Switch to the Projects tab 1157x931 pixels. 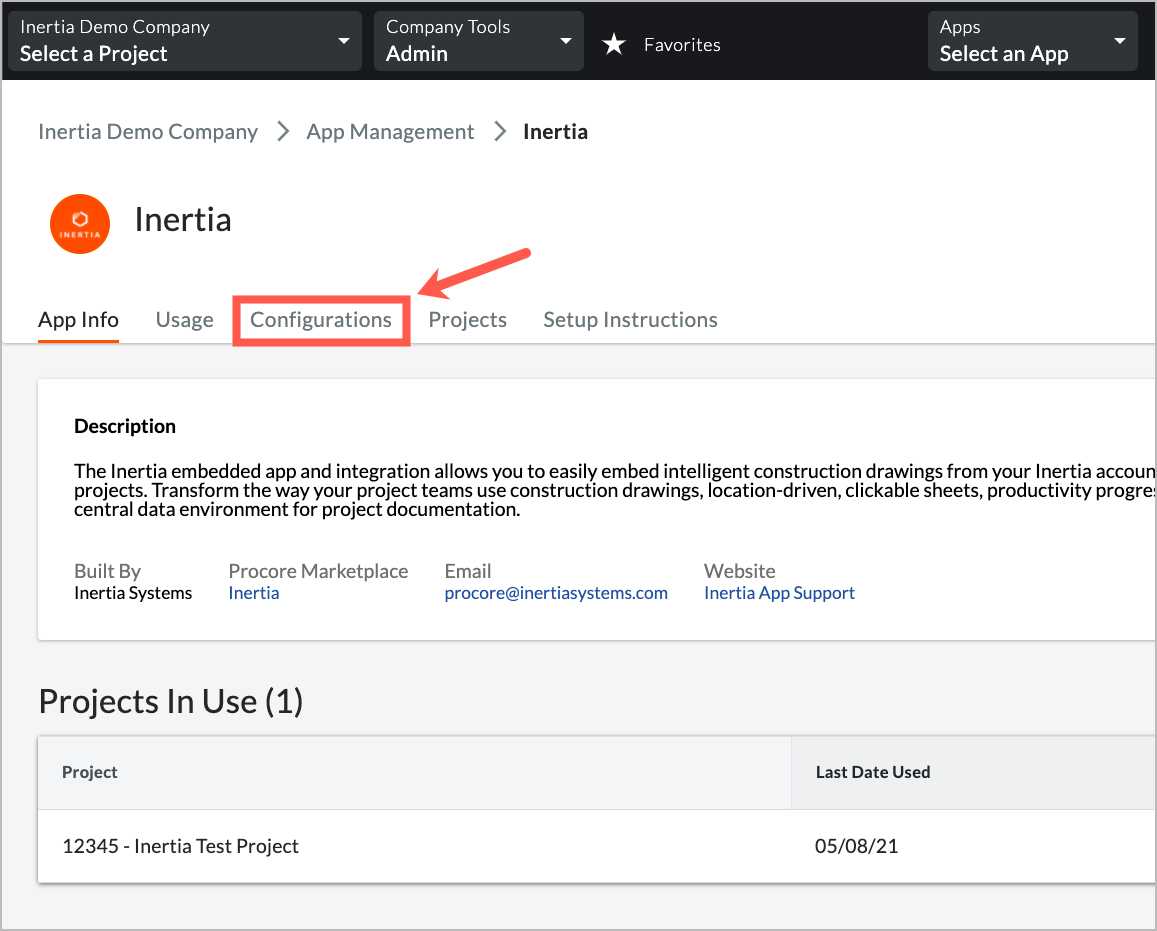[467, 320]
